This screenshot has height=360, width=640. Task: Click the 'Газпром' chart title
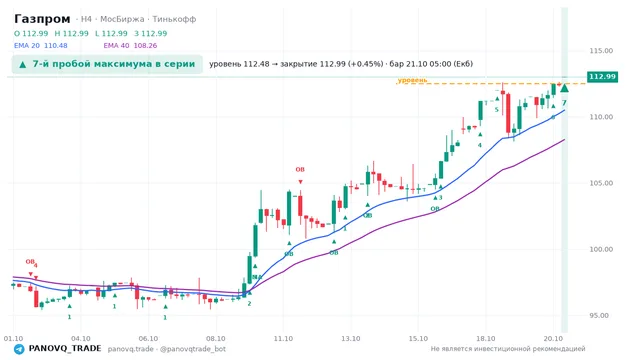(x=42, y=19)
